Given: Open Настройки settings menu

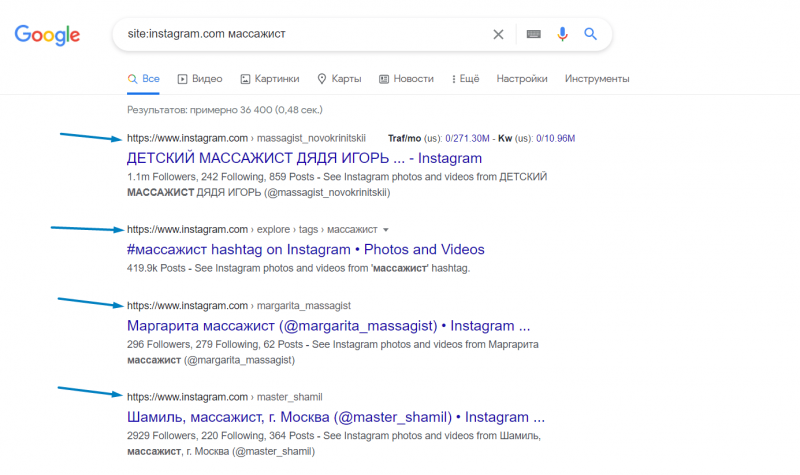Looking at the screenshot, I should (522, 79).
